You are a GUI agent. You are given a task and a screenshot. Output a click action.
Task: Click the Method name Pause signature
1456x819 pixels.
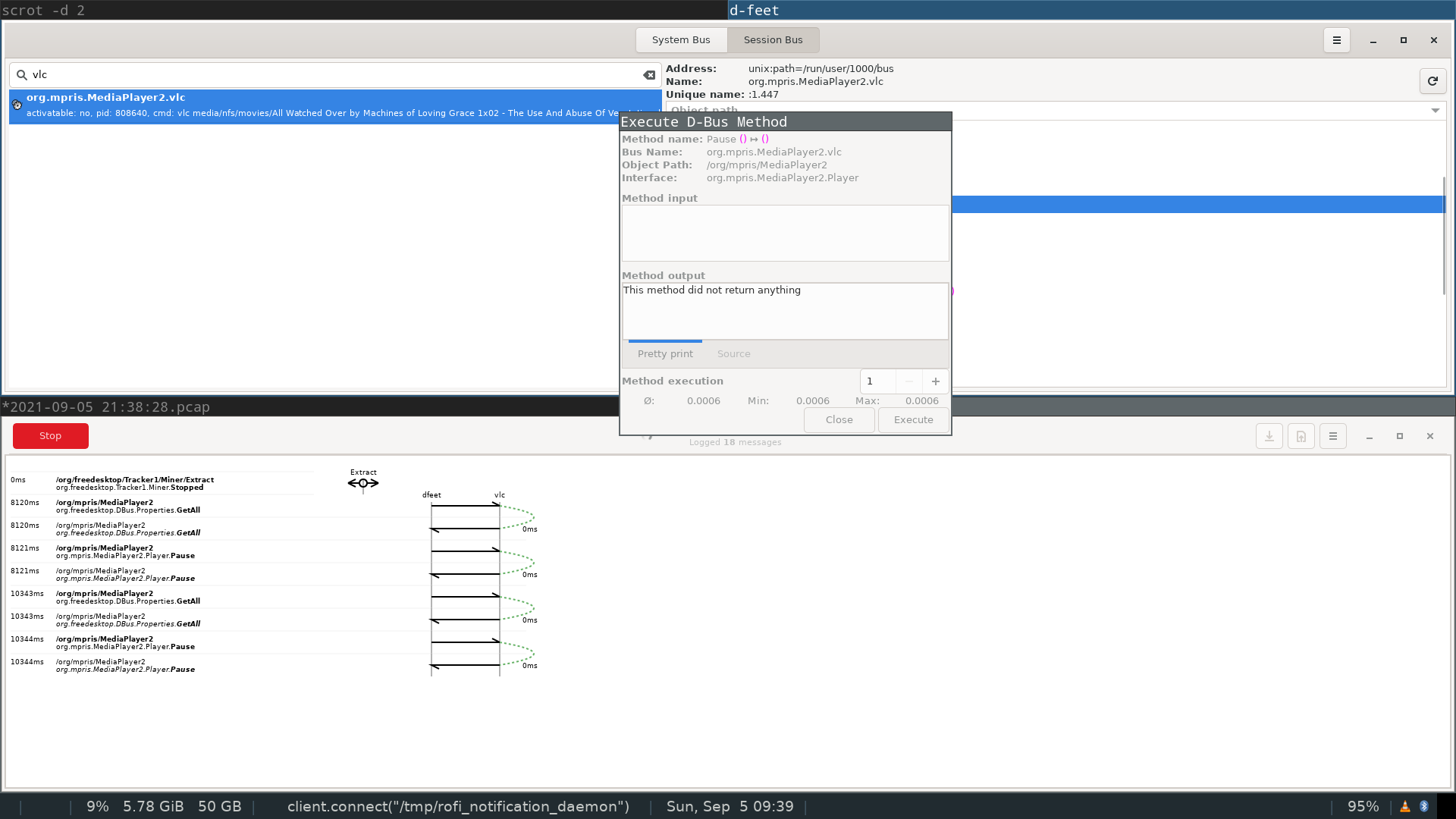(737, 140)
